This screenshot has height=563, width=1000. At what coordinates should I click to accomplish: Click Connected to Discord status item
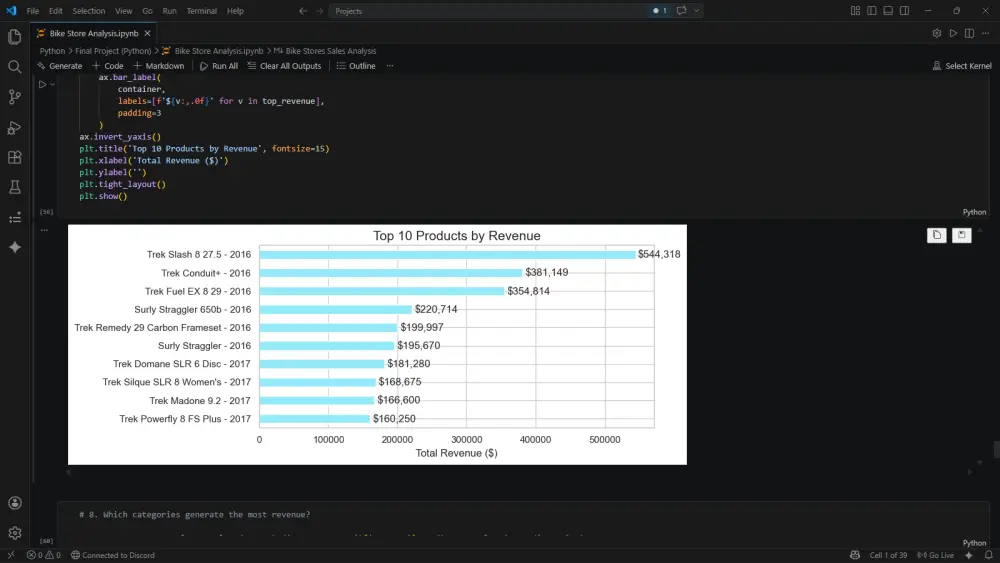click(x=112, y=555)
